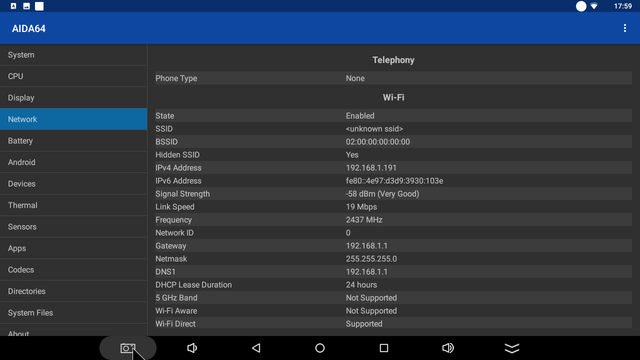Open the three-dot overflow menu
640x360 pixels.
pyautogui.click(x=624, y=28)
